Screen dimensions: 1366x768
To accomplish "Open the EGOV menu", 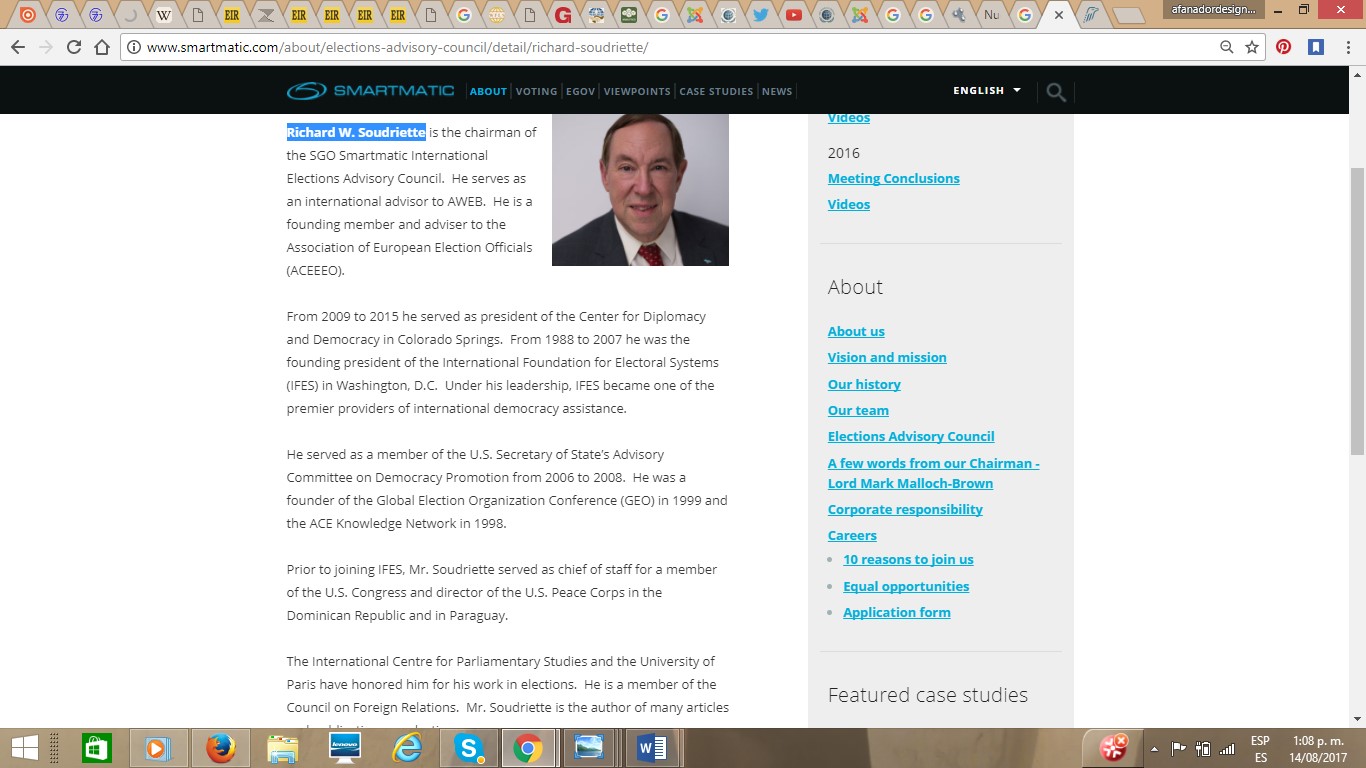I will pyautogui.click(x=580, y=91).
